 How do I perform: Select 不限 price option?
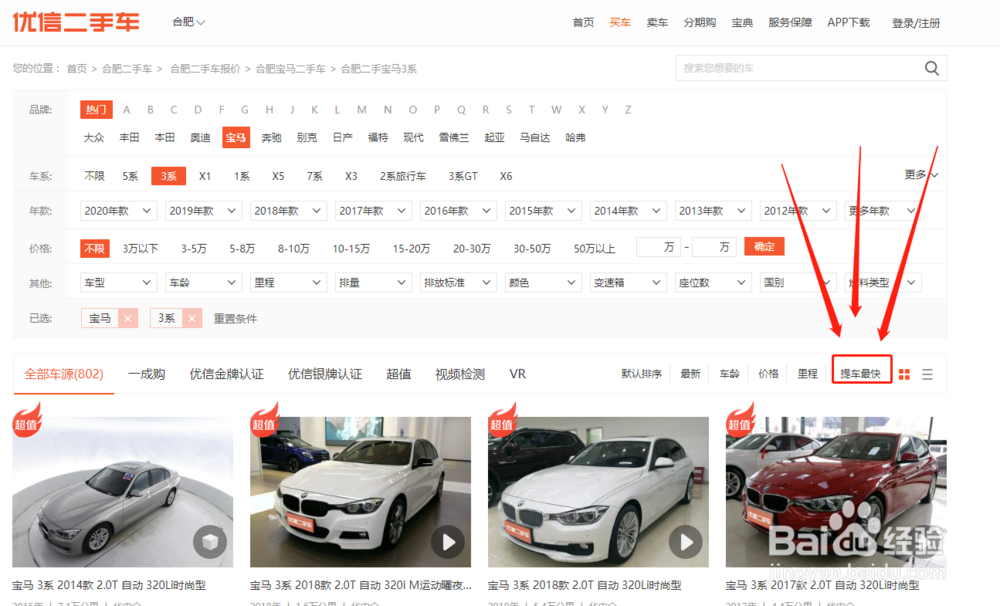click(94, 249)
